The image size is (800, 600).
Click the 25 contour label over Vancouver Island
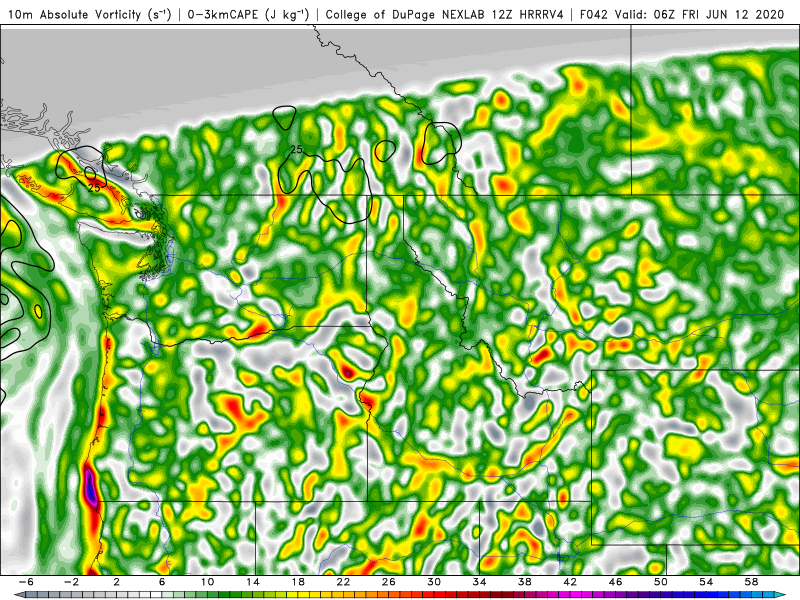pos(94,188)
